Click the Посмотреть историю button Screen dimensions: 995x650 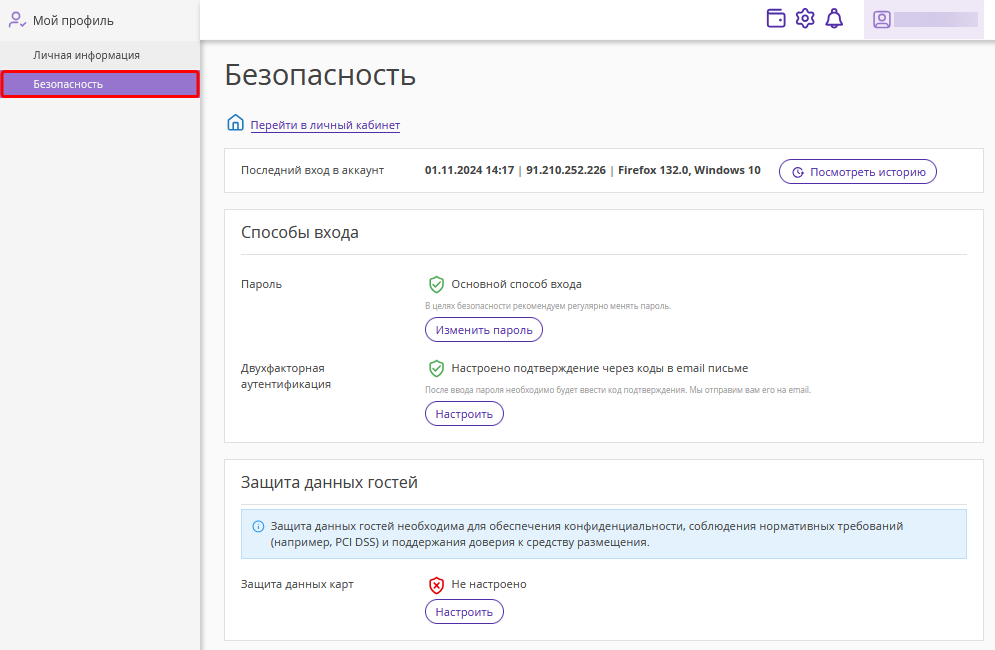(857, 171)
